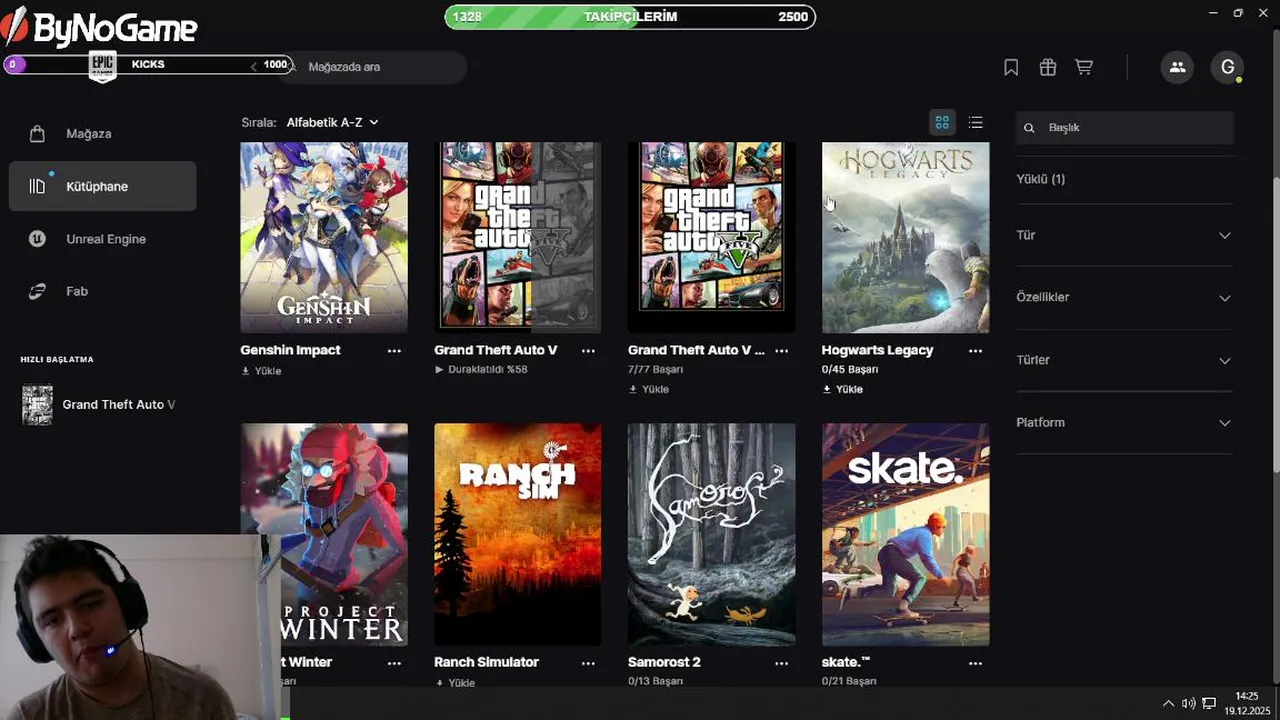
Task: Resume paused Grand Theft Auto V download
Action: [x=481, y=369]
